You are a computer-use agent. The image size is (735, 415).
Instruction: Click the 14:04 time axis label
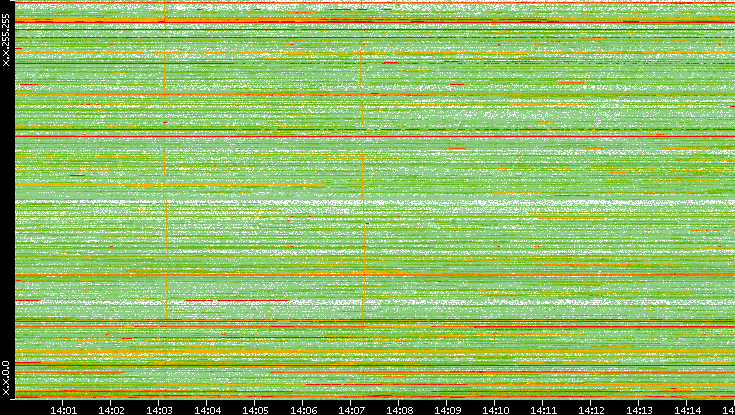pyautogui.click(x=207, y=410)
